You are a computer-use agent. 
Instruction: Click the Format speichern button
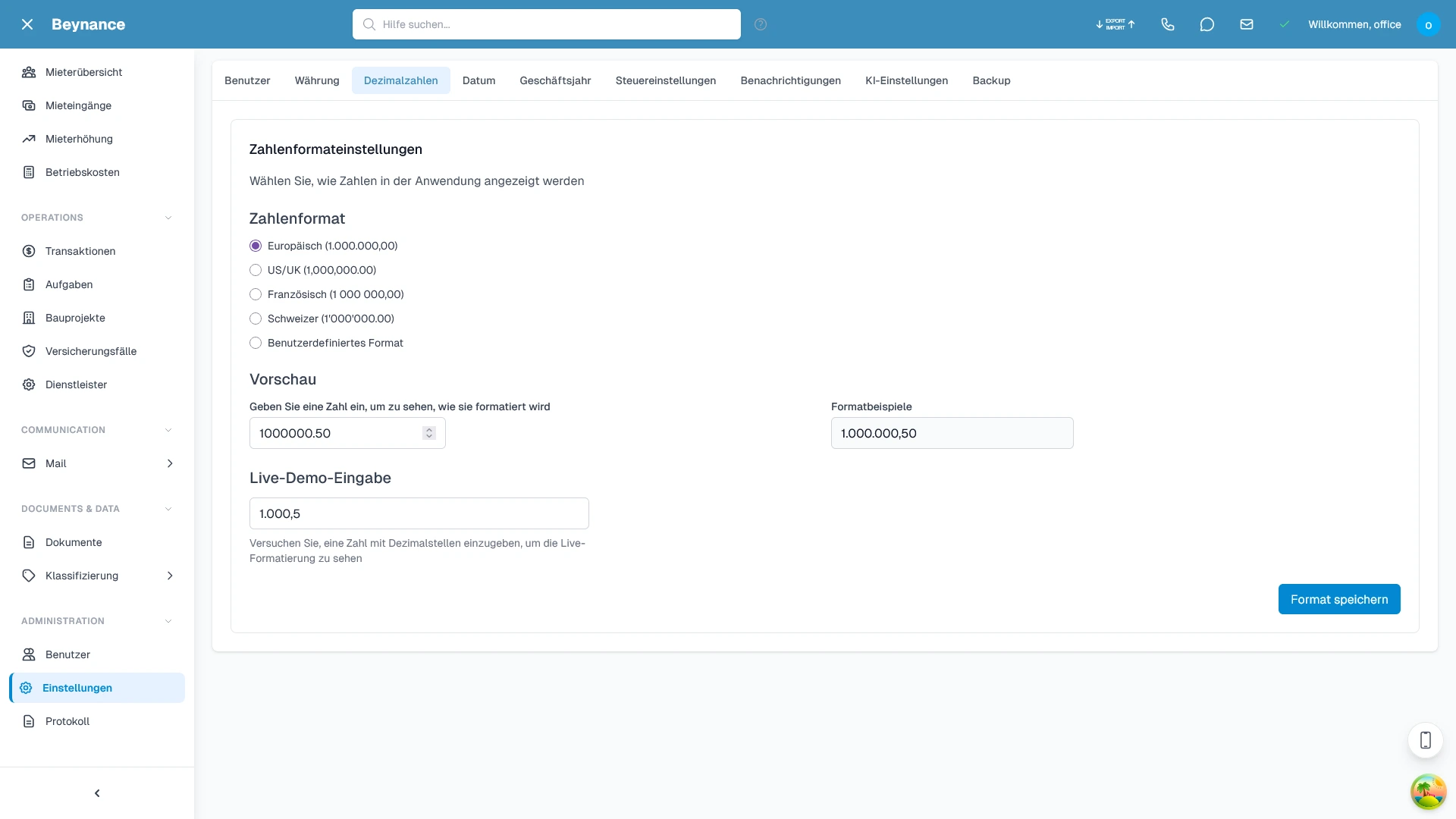click(x=1339, y=599)
